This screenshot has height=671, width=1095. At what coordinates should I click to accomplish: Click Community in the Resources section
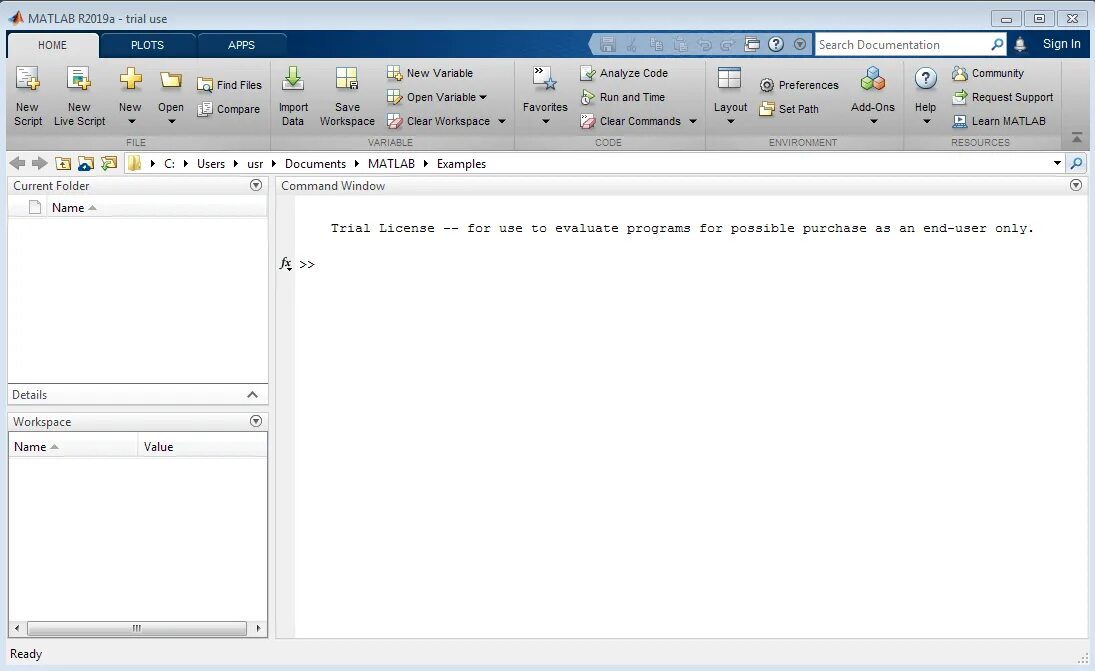988,73
